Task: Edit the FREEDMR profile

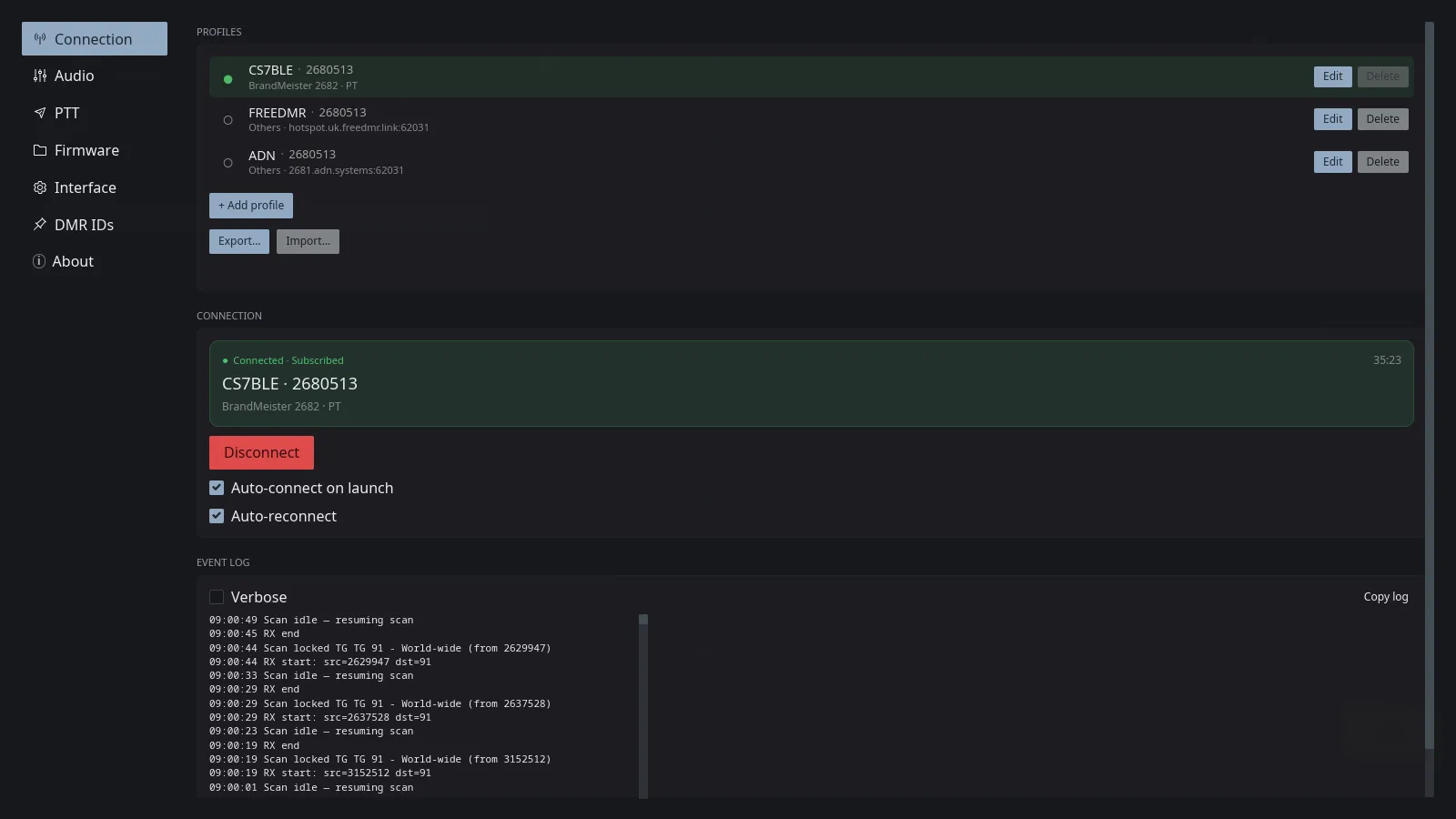Action: tap(1332, 119)
